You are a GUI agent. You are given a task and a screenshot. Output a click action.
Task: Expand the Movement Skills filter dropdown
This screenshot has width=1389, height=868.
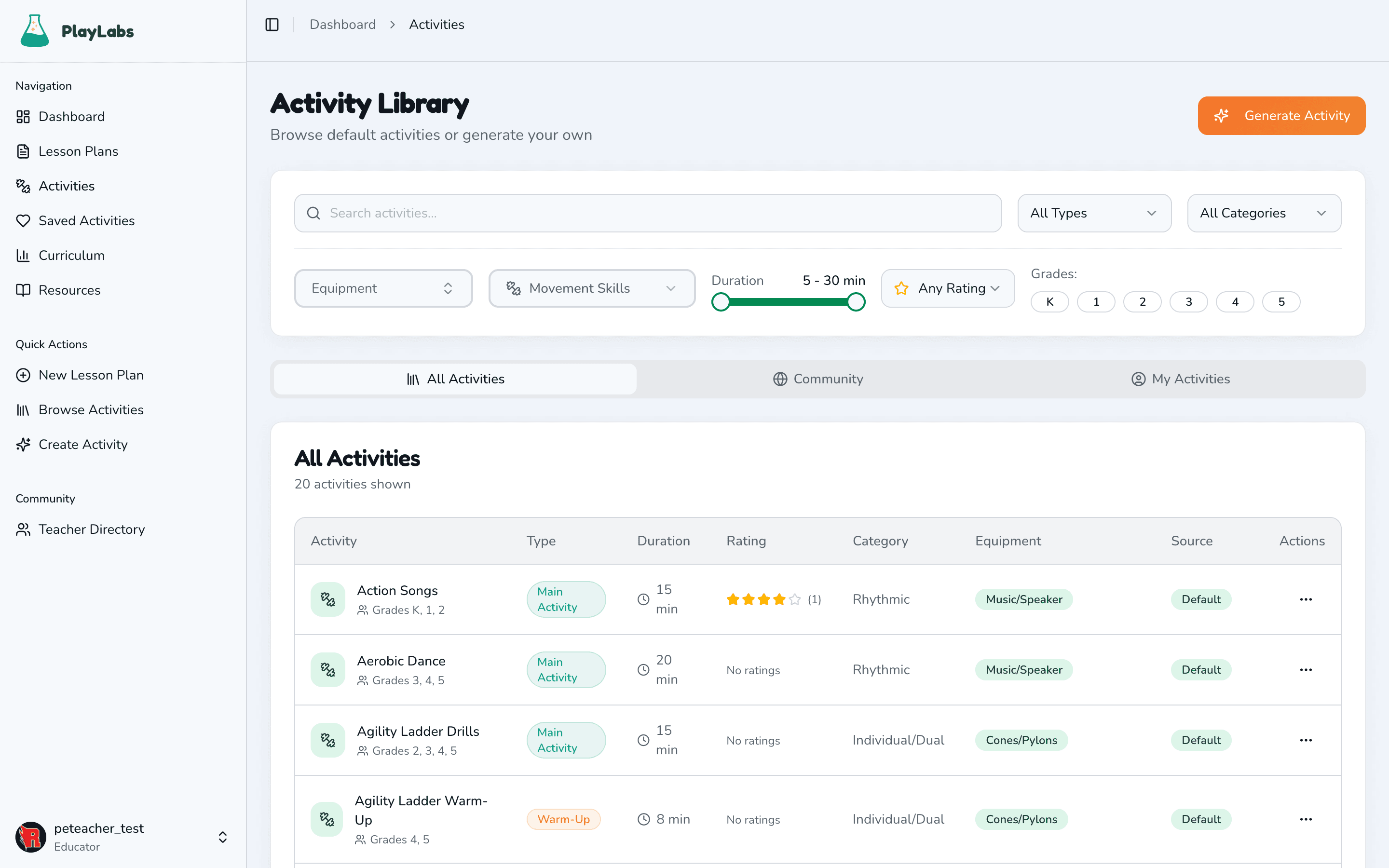pyautogui.click(x=592, y=288)
